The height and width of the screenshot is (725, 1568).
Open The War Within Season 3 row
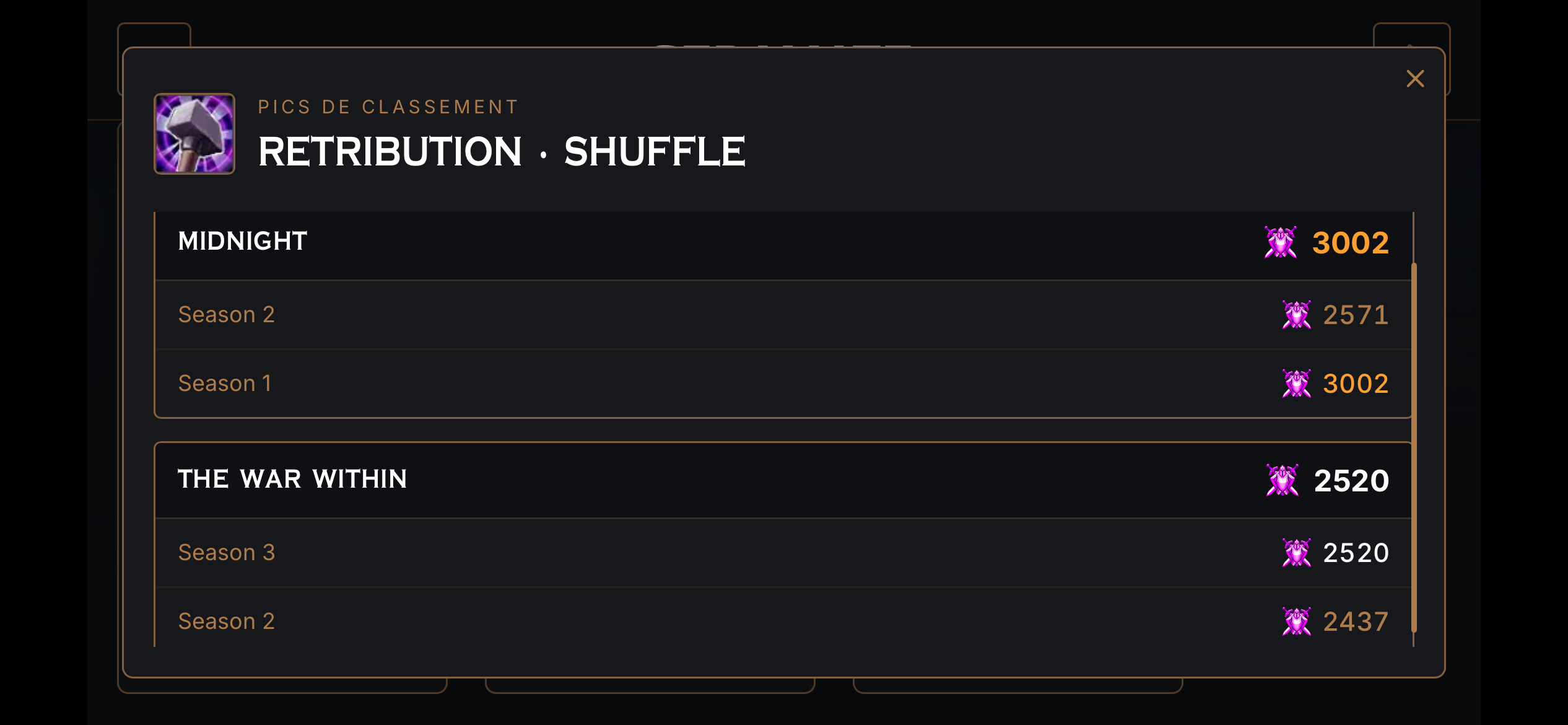pos(783,553)
